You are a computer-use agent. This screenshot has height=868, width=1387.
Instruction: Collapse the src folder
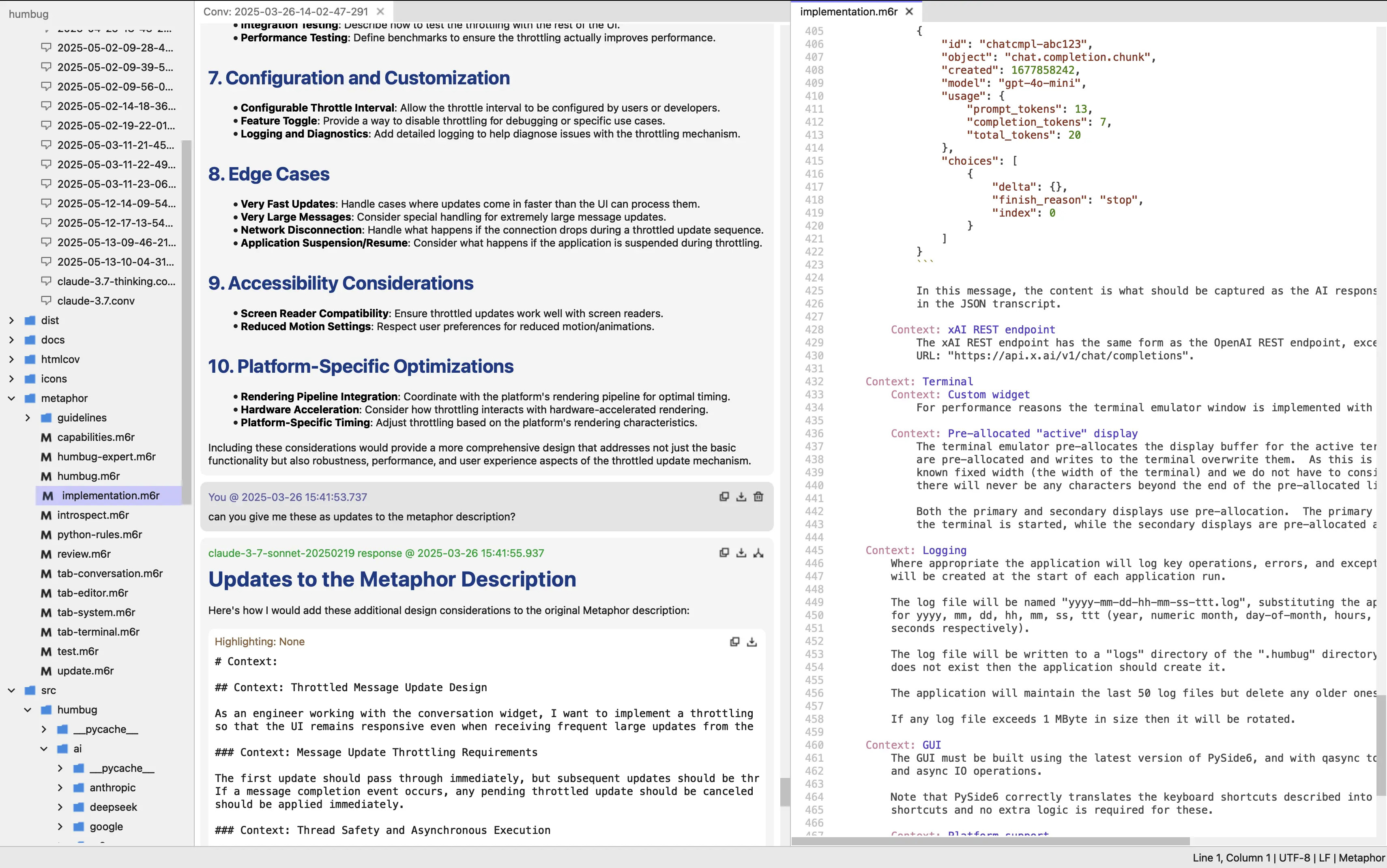11,691
